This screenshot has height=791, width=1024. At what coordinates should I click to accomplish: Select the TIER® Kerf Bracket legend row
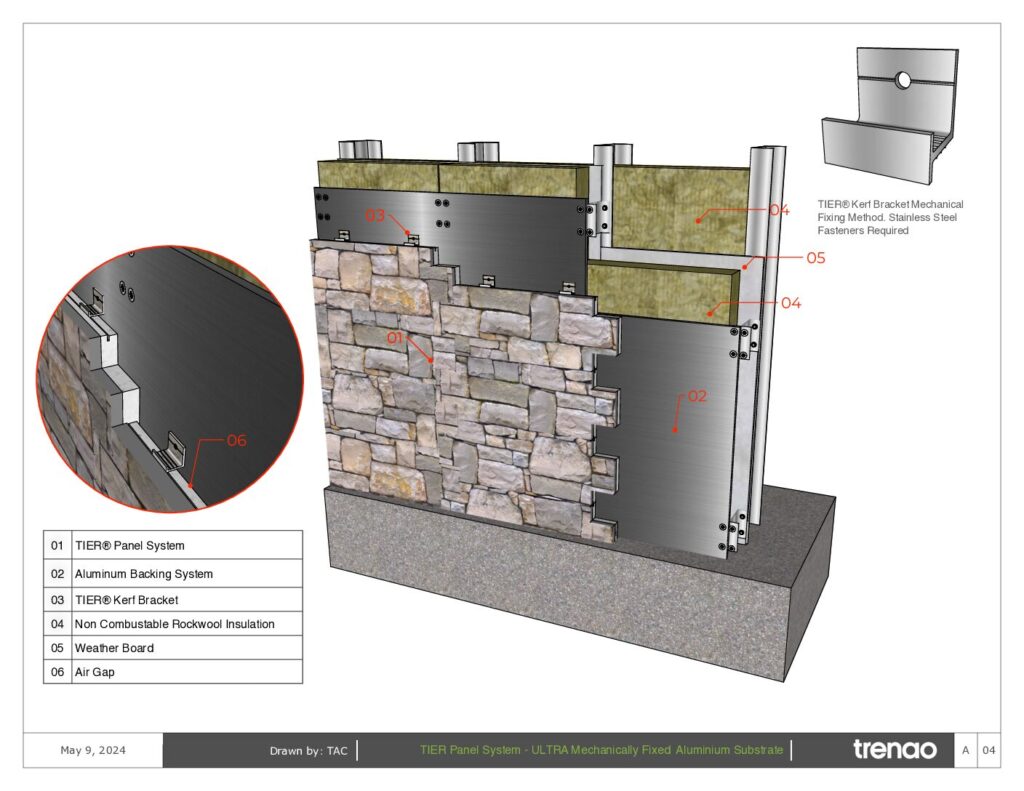pyautogui.click(x=173, y=600)
